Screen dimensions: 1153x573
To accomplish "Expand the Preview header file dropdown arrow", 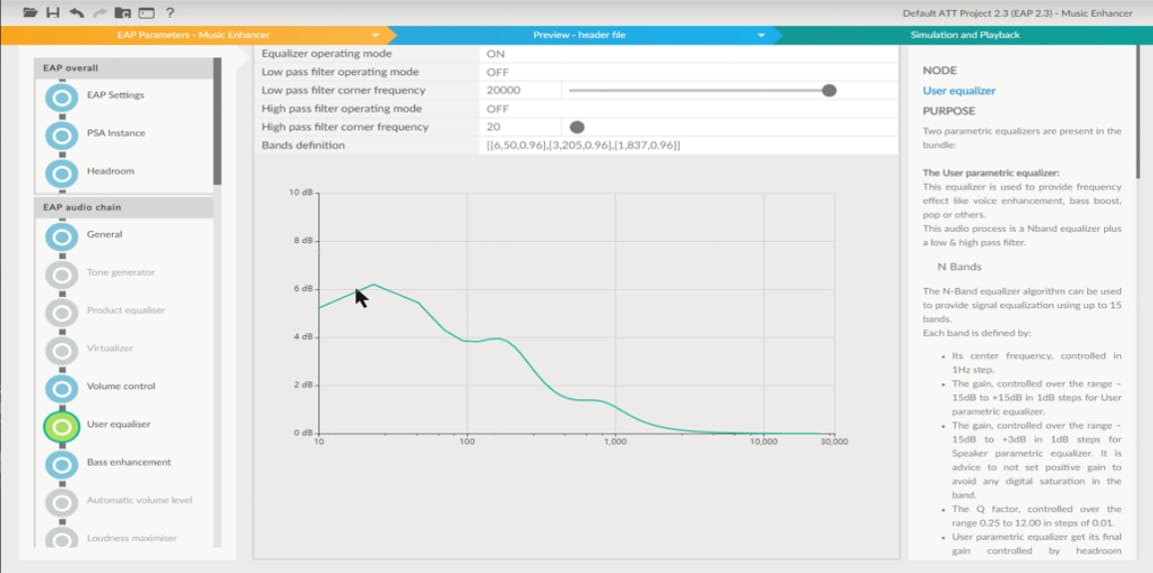I will click(761, 35).
